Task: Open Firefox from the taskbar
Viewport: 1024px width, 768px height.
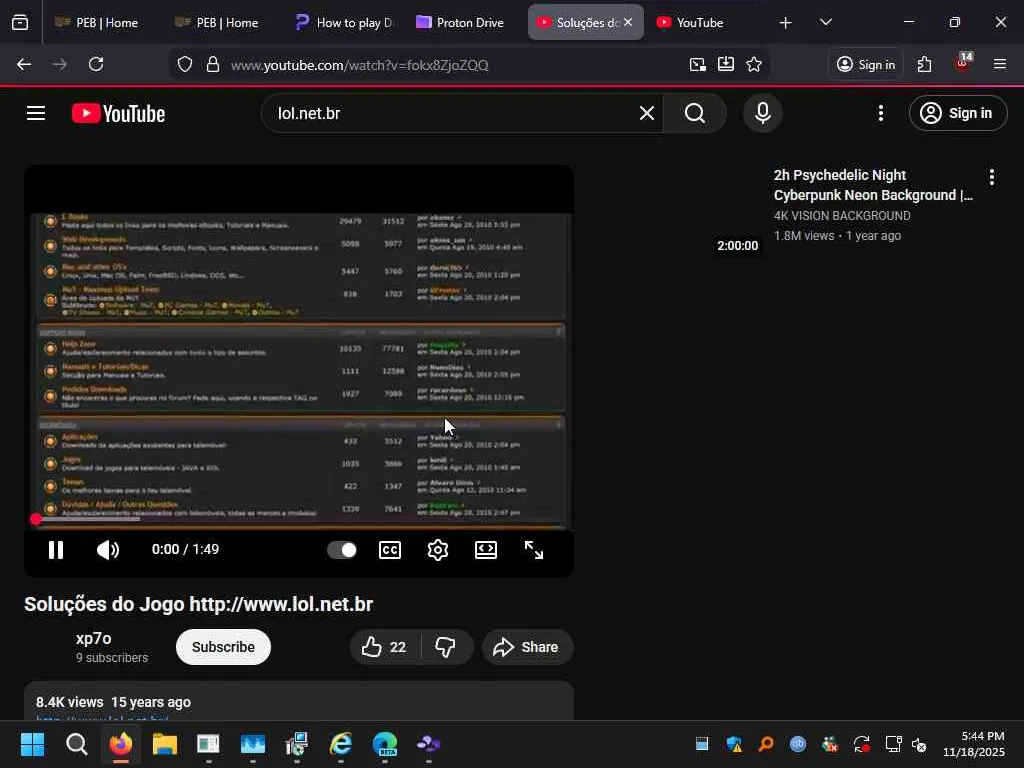Action: pyautogui.click(x=121, y=744)
